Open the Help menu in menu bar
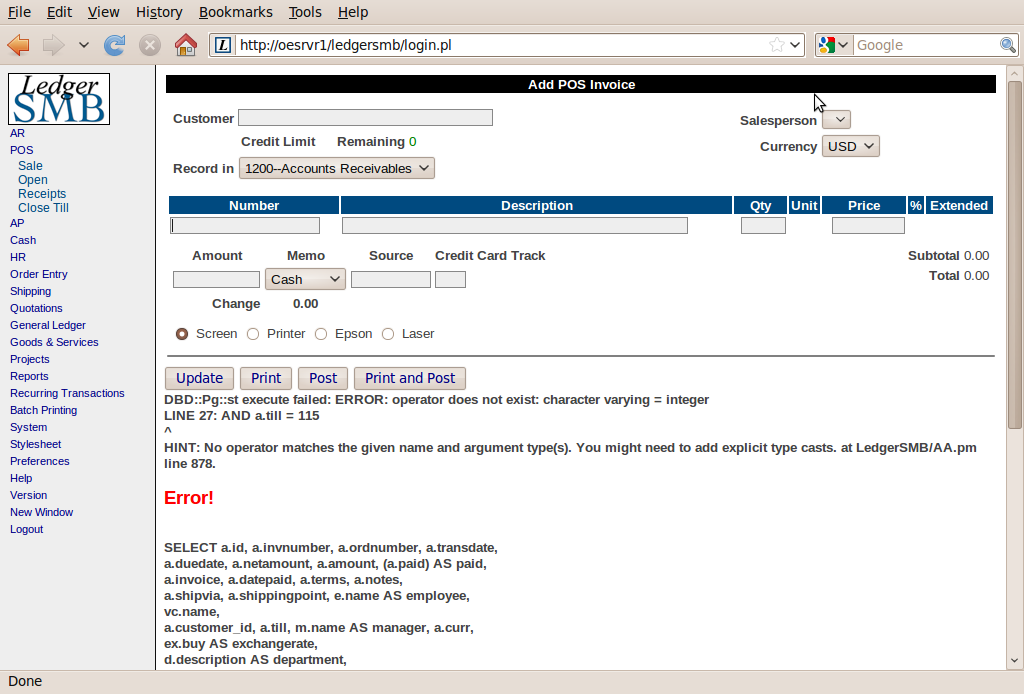Screen dimensions: 1024x694 tap(353, 12)
